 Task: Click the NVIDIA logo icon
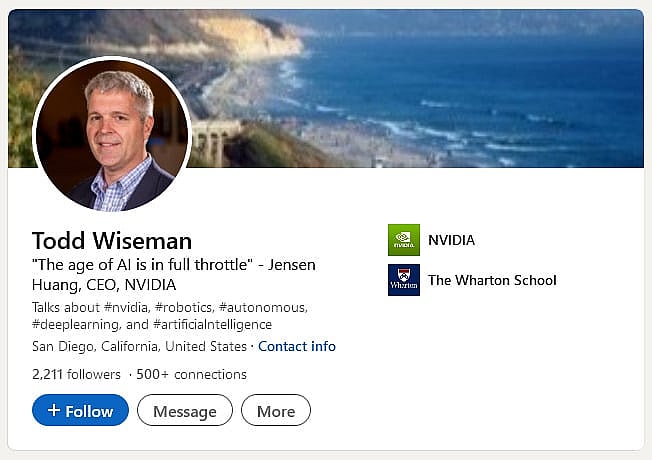tap(404, 240)
